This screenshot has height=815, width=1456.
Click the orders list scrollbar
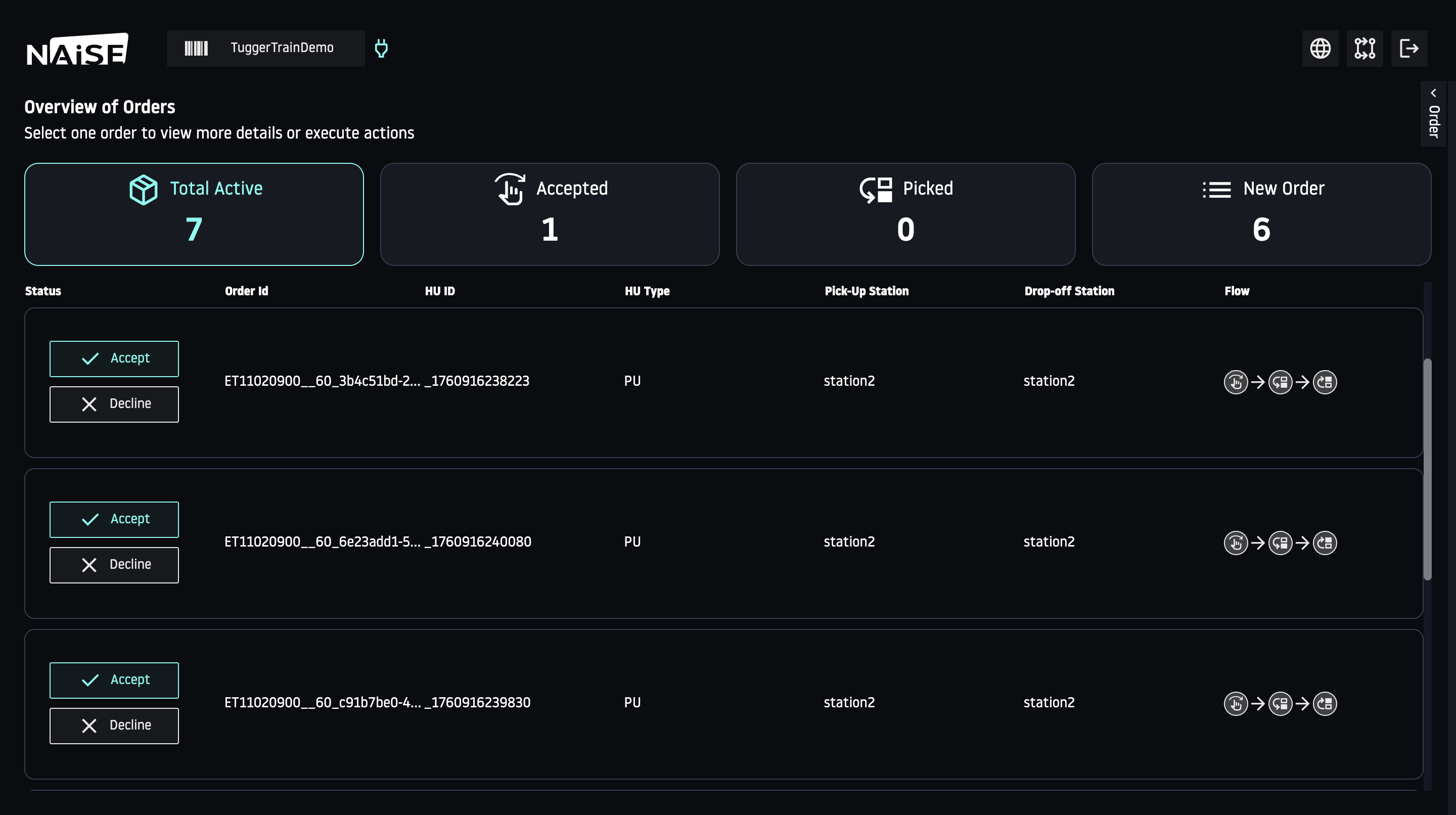(x=1427, y=469)
